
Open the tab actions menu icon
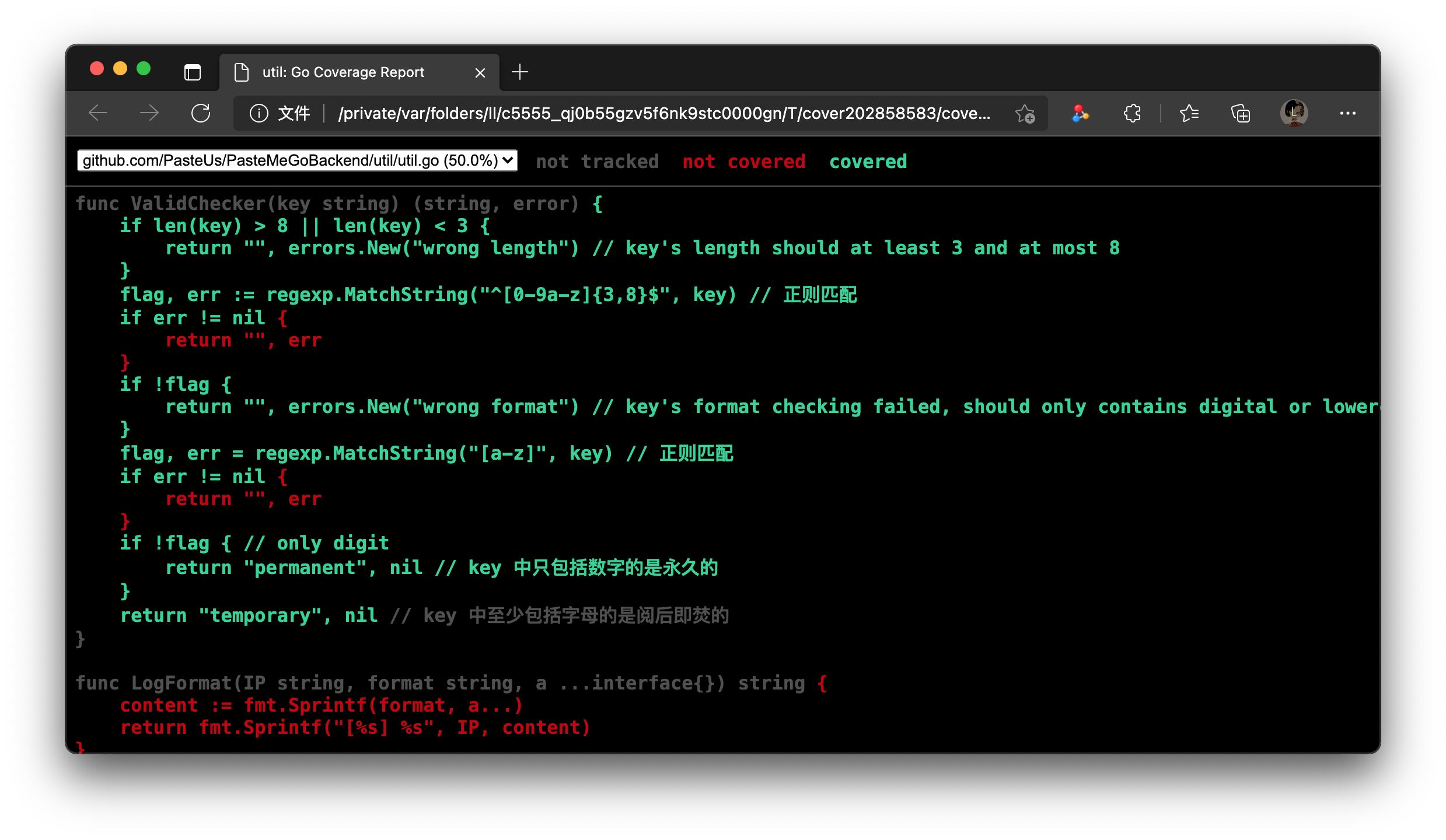point(193,72)
